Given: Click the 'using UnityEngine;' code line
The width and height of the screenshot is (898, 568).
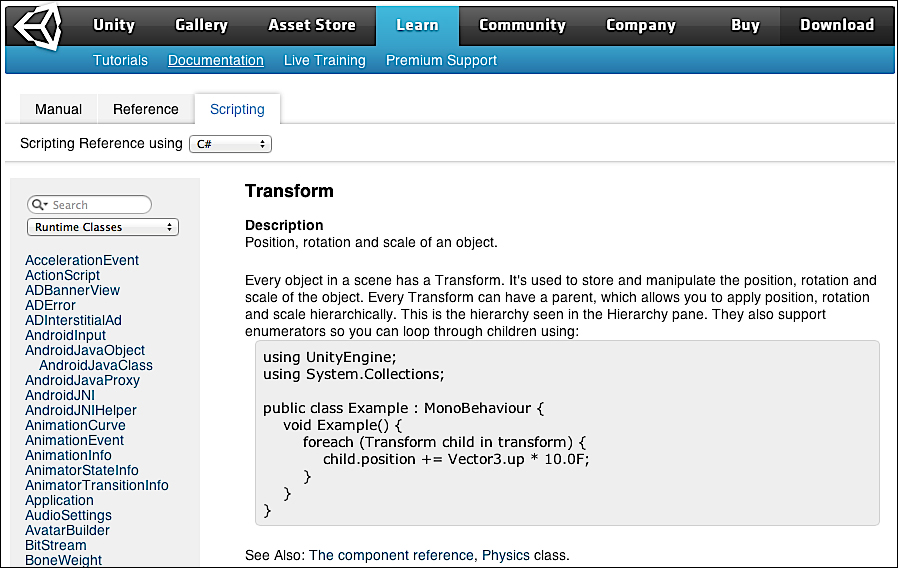Looking at the screenshot, I should coord(329,357).
